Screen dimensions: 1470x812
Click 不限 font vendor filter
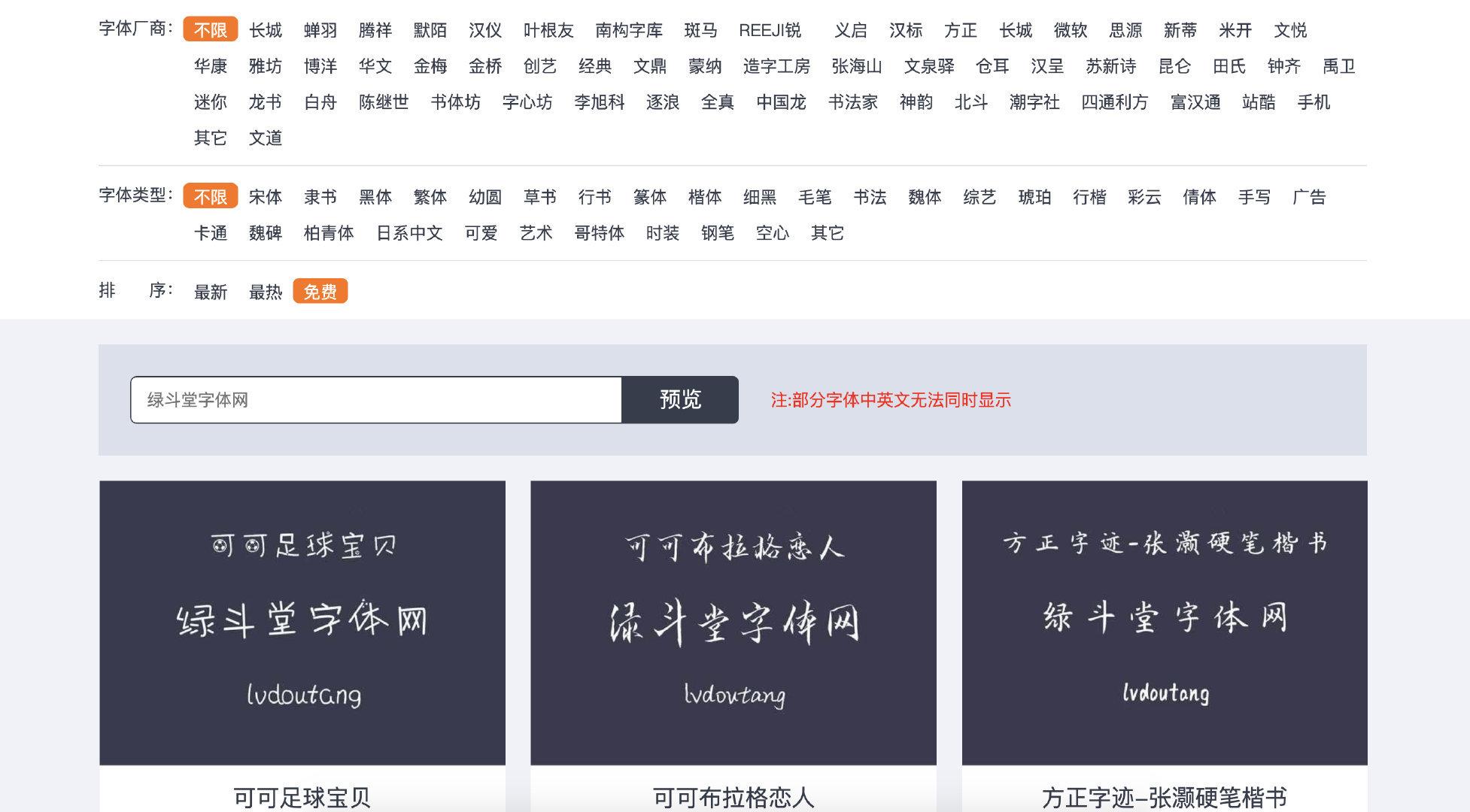(211, 31)
